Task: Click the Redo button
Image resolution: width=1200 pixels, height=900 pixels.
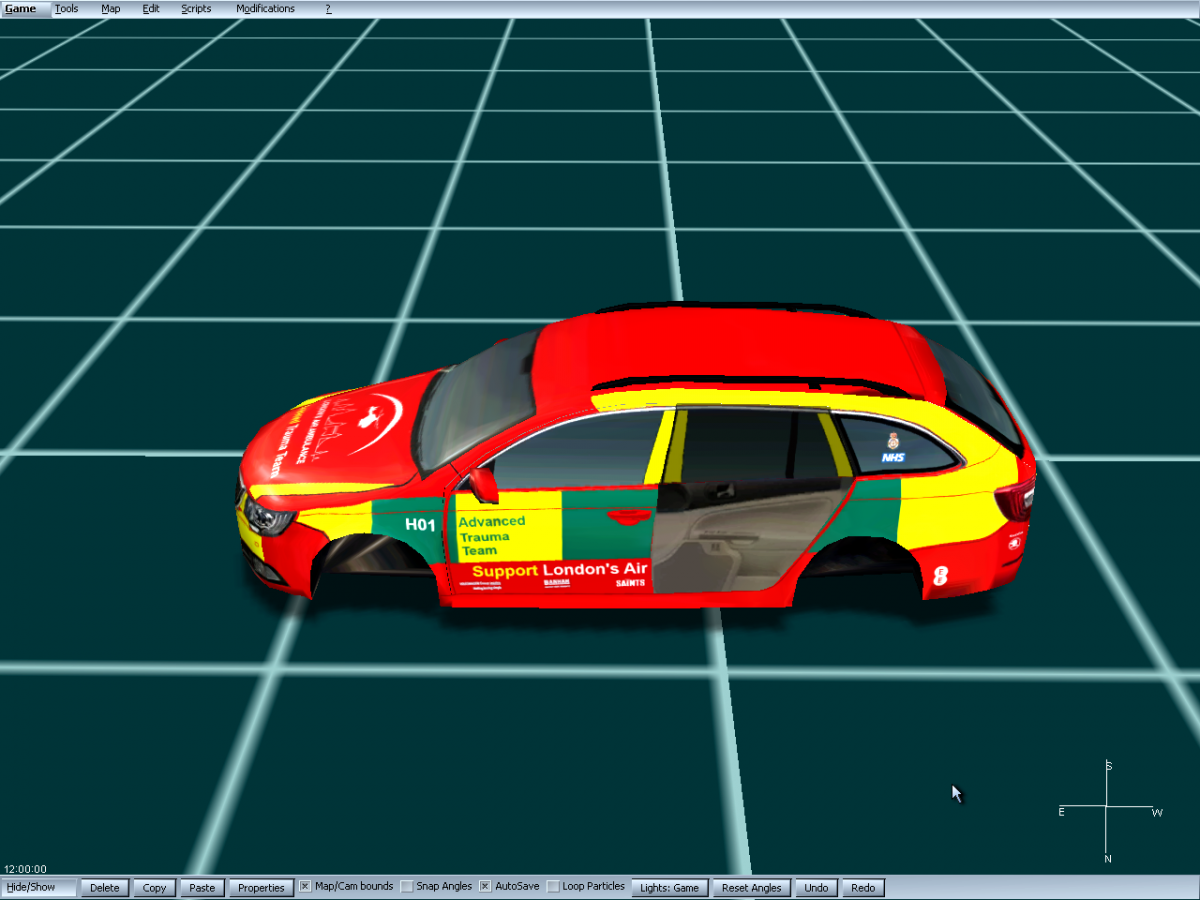Action: point(863,887)
